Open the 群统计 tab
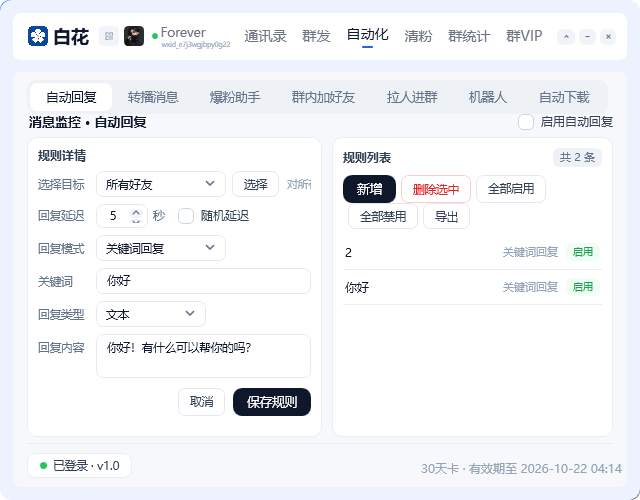The image size is (640, 500). 469,36
